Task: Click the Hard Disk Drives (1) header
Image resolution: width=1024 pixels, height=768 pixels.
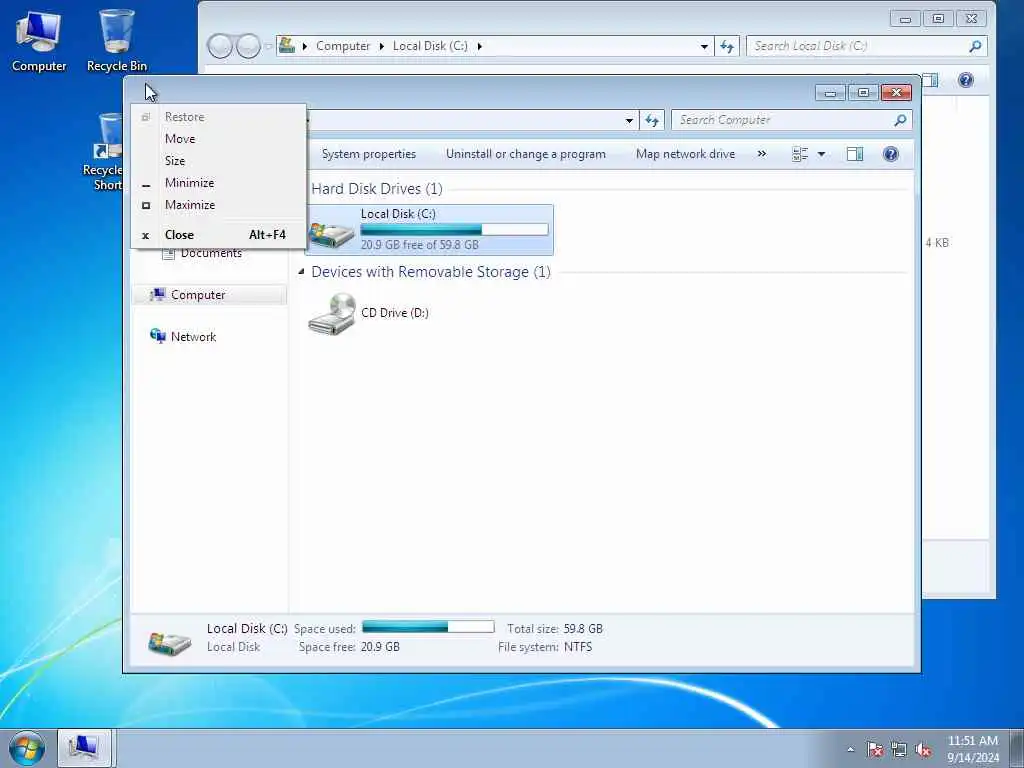Action: (x=377, y=189)
